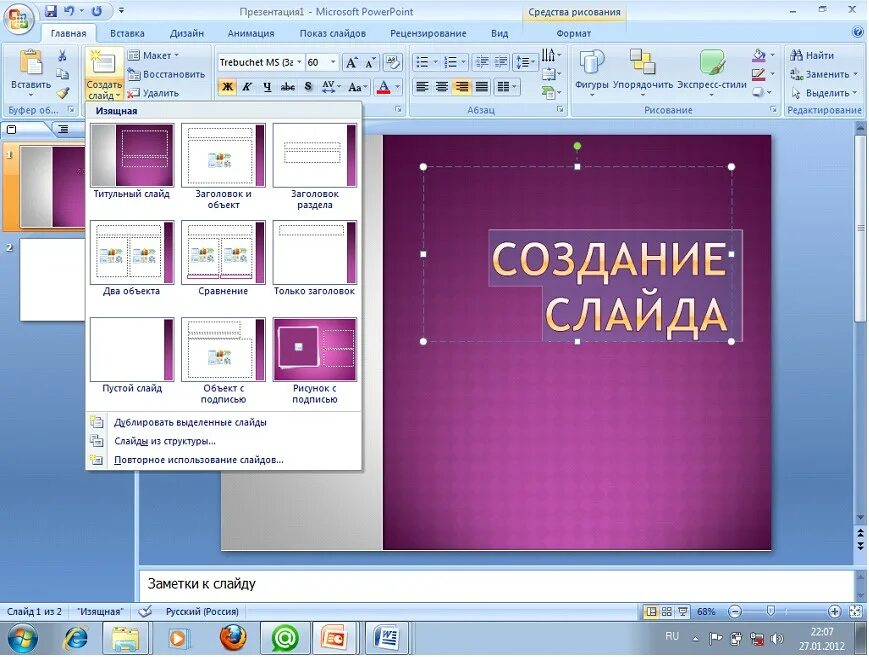Click Найти find button
The image size is (869, 657).
tap(812, 55)
